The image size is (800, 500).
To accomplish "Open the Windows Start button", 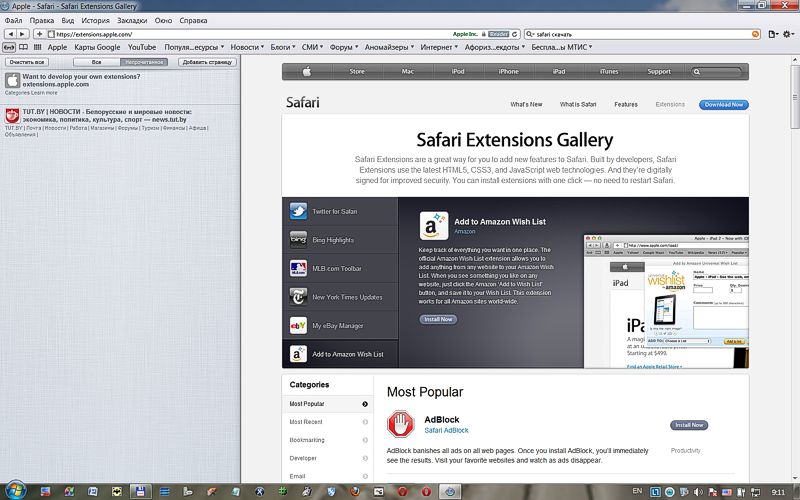I will click(x=14, y=491).
